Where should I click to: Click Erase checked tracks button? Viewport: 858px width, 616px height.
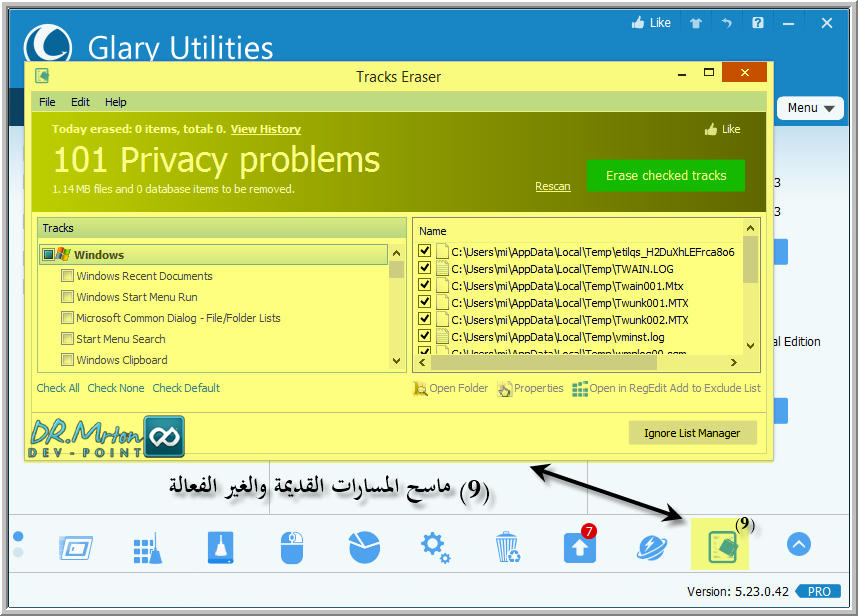pos(665,176)
